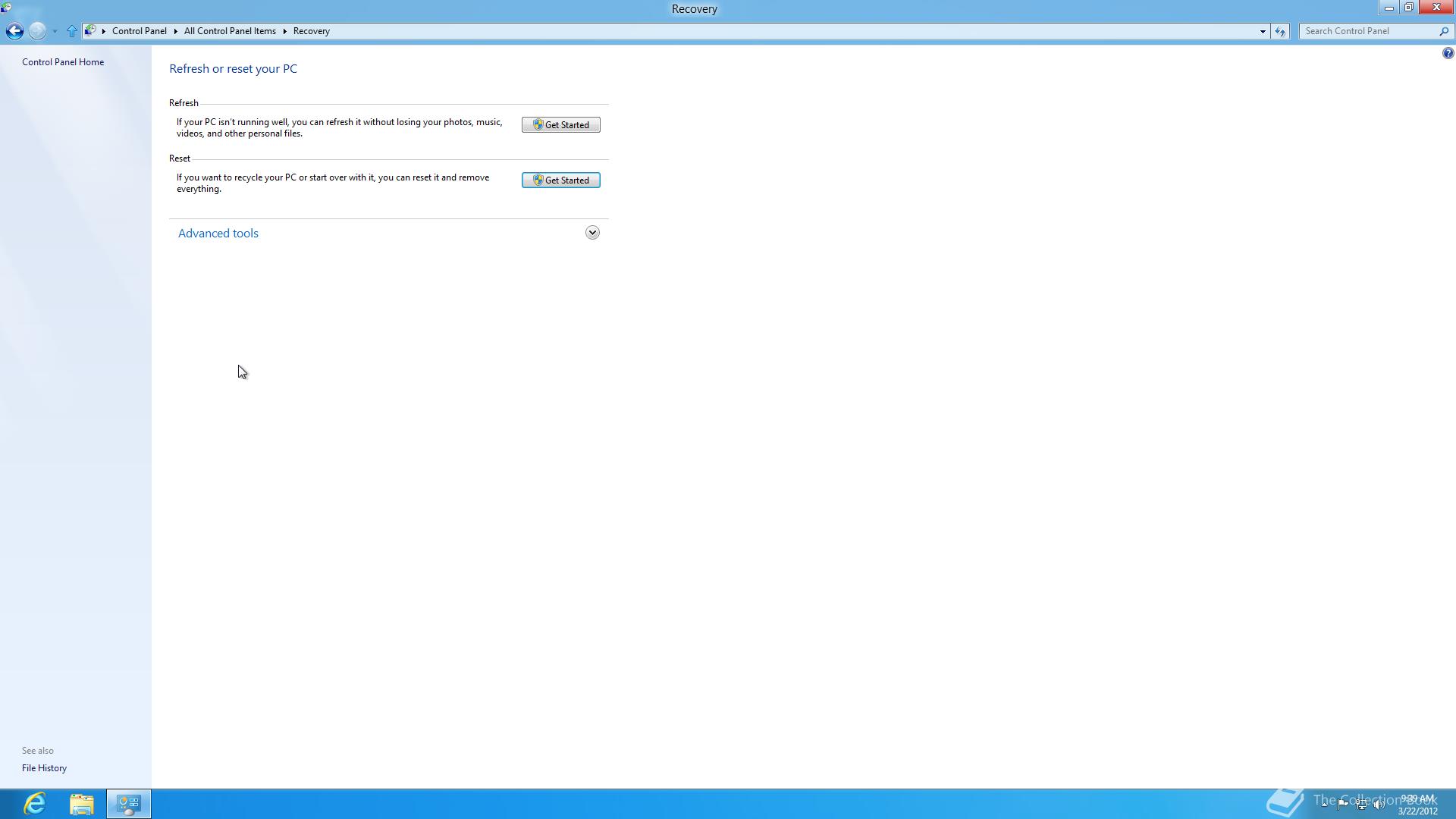Screen dimensions: 1456x819
Task: Open Internet Explorer from taskbar
Action: (35, 803)
